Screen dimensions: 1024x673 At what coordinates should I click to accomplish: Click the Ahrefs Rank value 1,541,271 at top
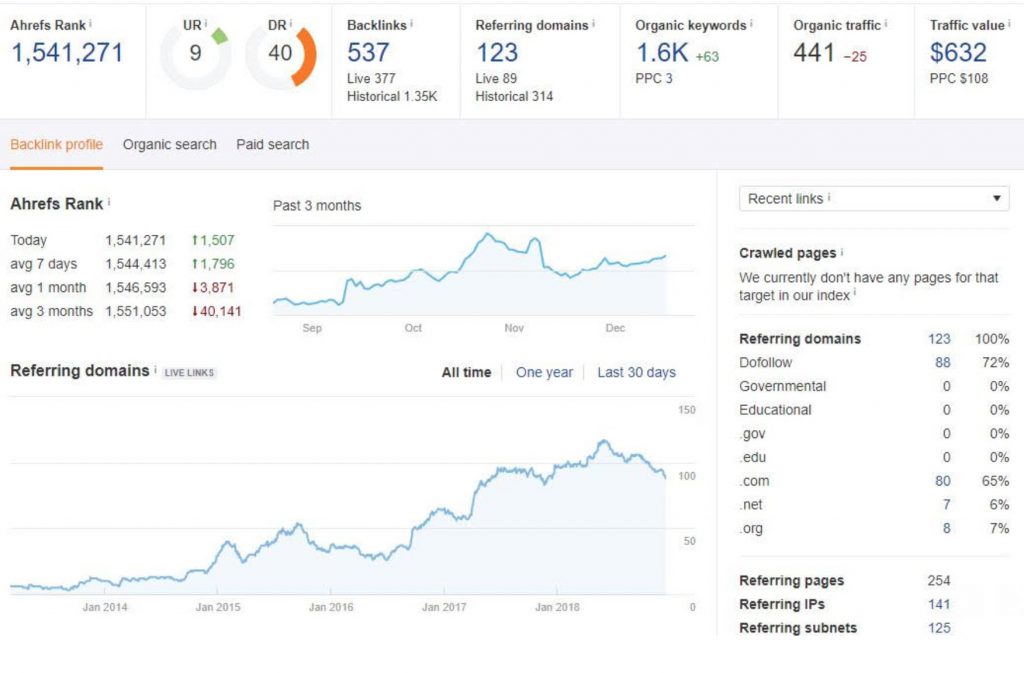(x=67, y=53)
